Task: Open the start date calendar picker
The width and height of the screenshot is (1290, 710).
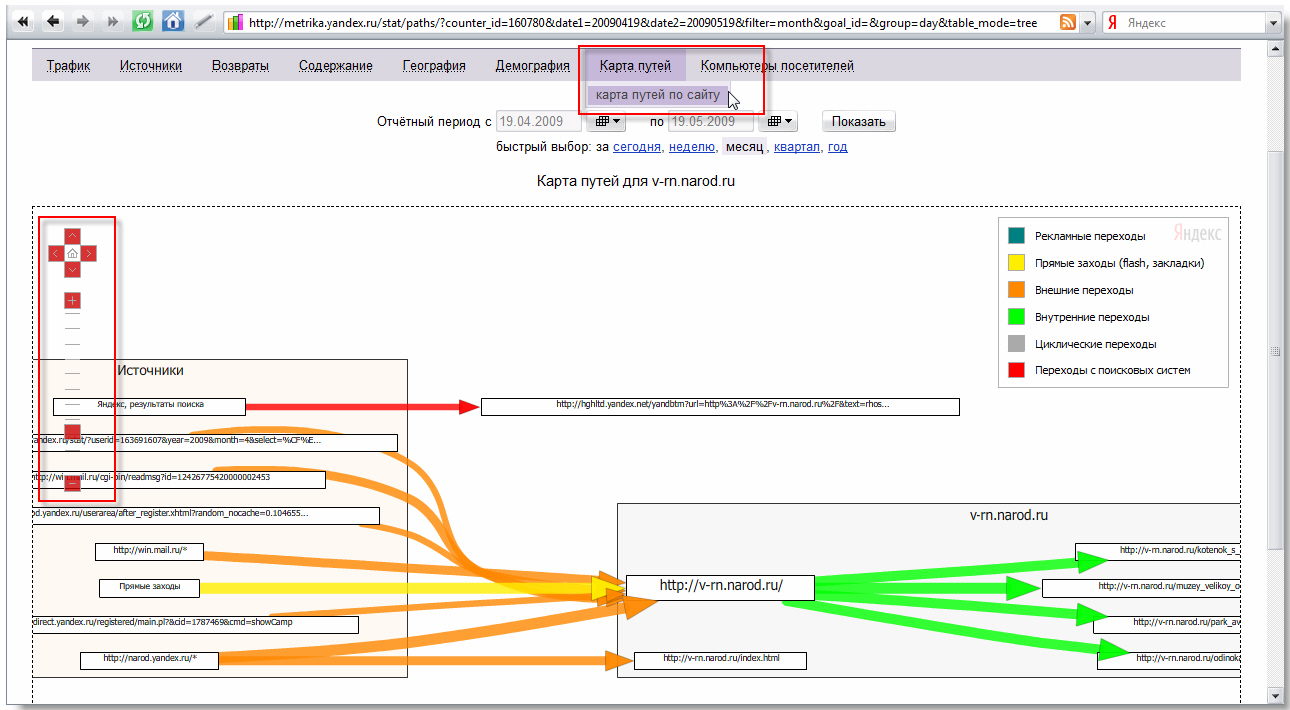Action: pos(605,122)
